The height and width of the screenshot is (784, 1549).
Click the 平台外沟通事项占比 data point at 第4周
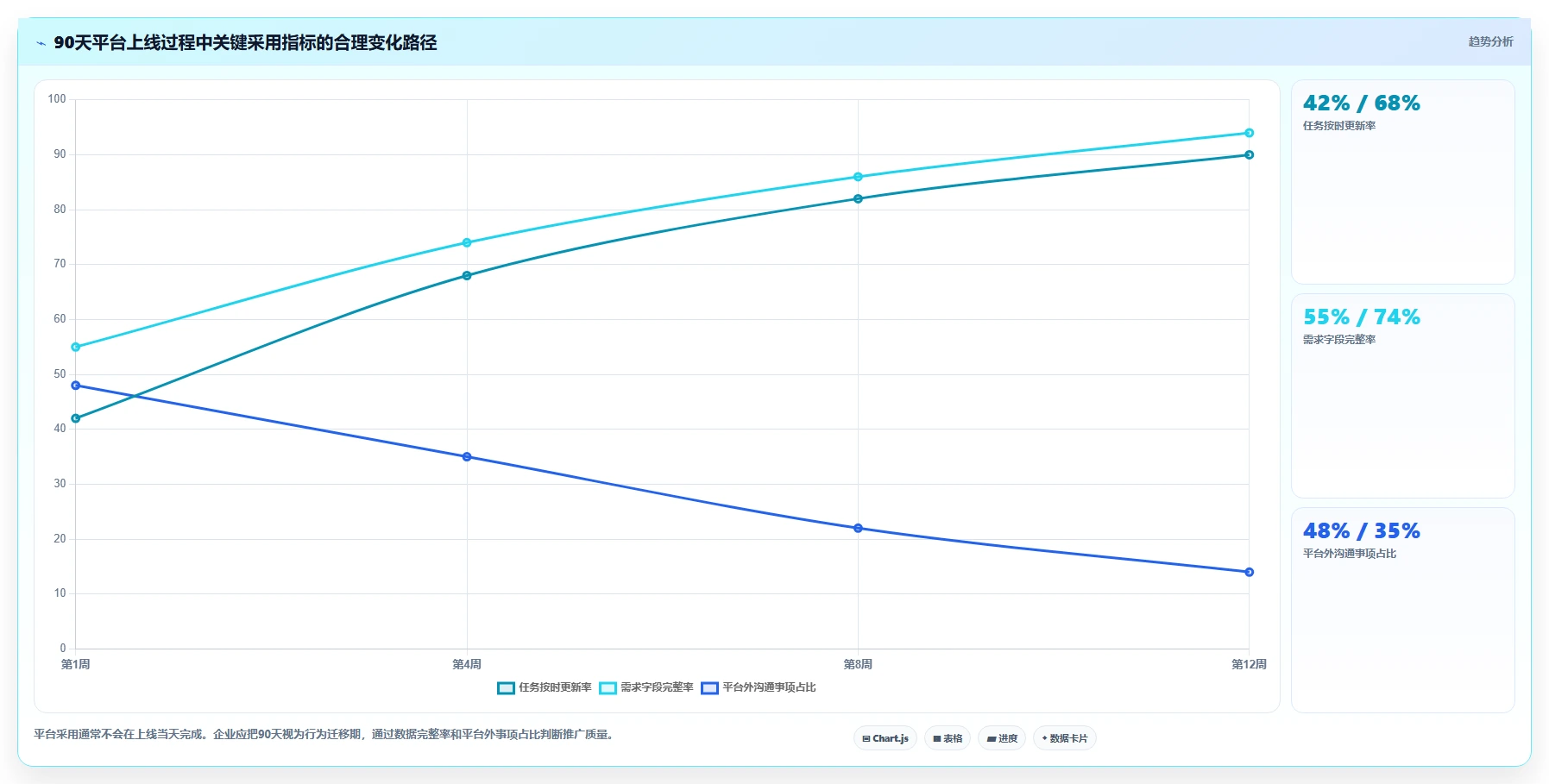click(467, 457)
